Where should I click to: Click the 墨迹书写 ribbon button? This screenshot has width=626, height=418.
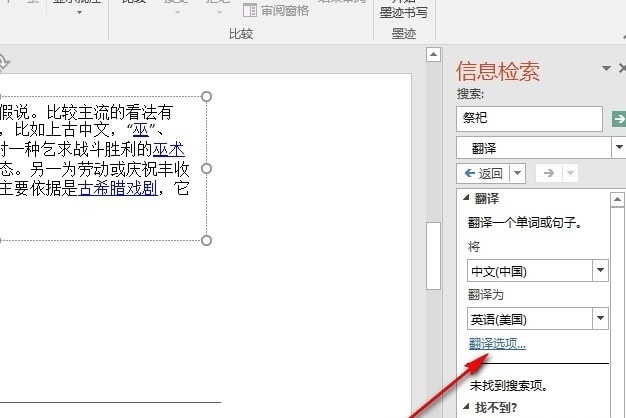tap(404, 12)
